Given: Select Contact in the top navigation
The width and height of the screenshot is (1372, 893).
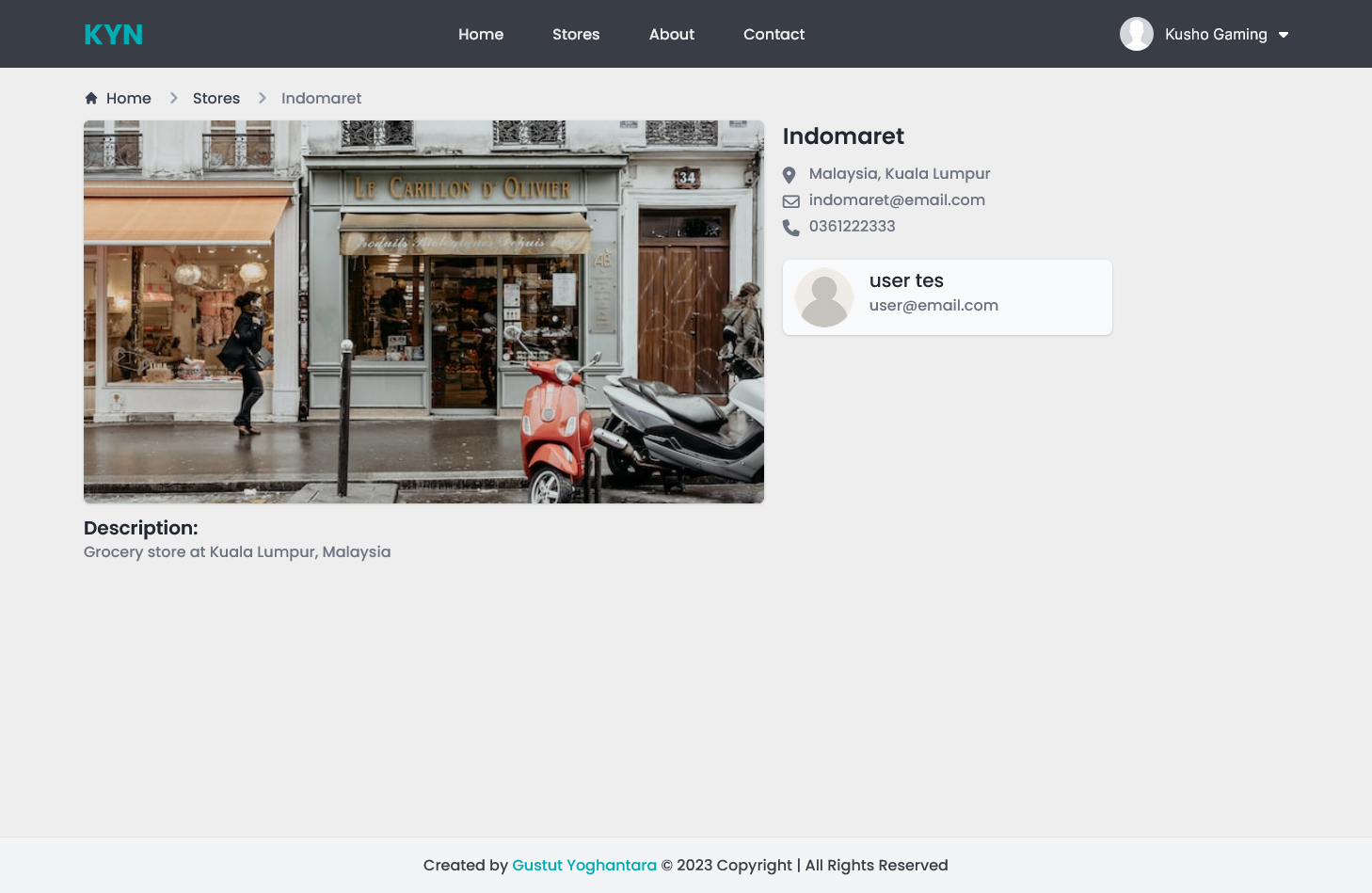Looking at the screenshot, I should [x=774, y=34].
